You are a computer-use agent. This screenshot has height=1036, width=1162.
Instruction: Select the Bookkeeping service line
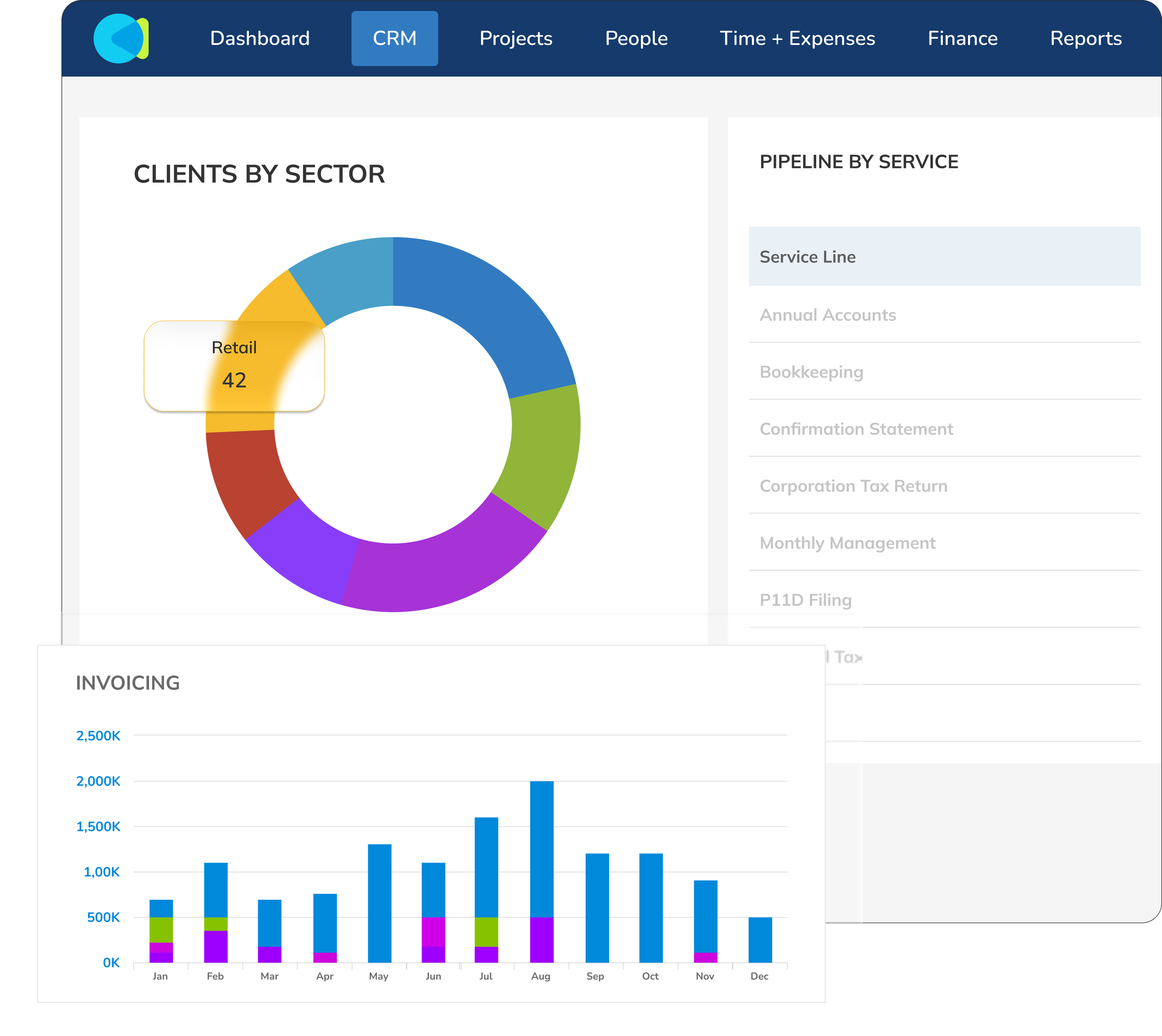[811, 372]
